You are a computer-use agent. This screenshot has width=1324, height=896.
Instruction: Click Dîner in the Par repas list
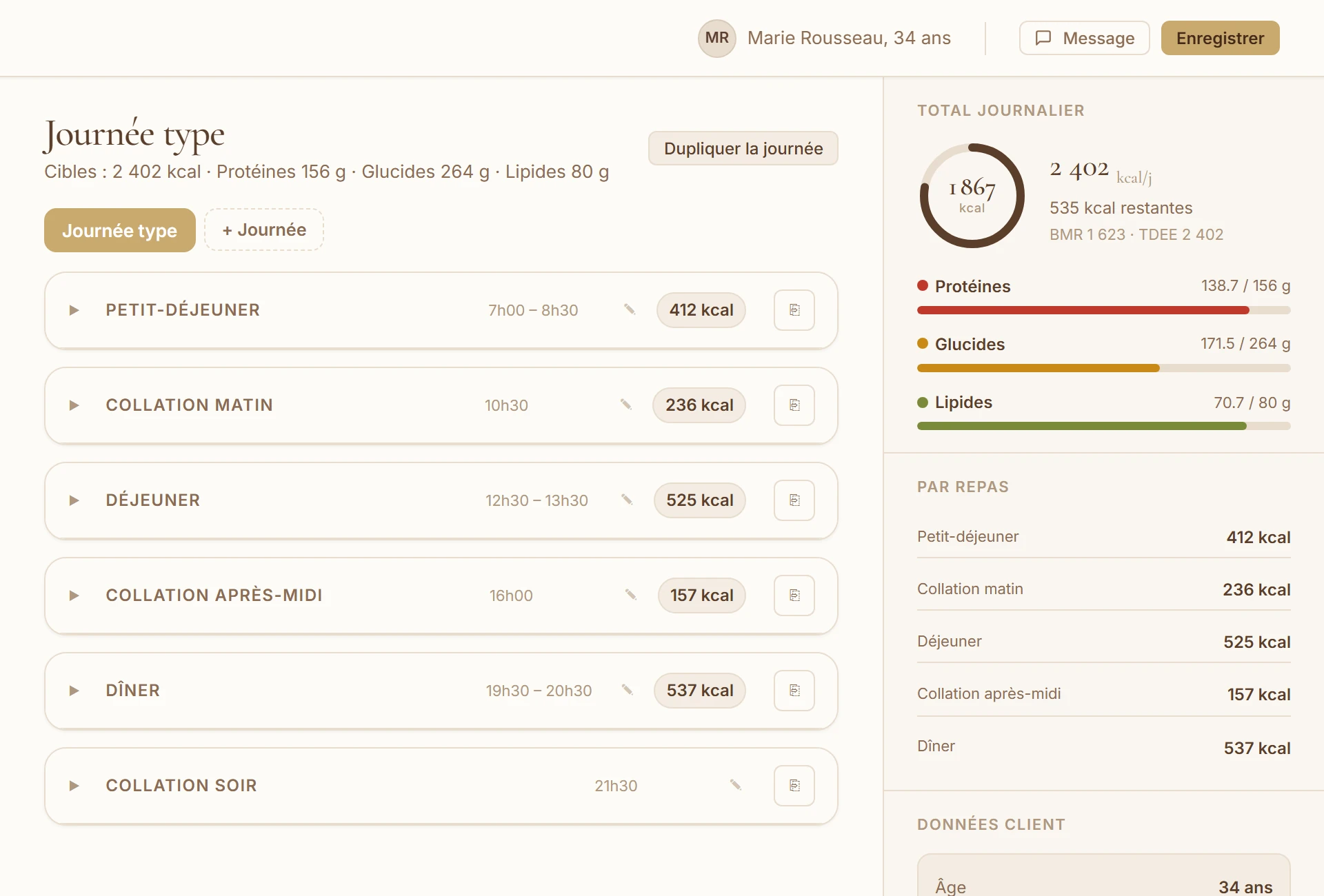pos(1103,747)
